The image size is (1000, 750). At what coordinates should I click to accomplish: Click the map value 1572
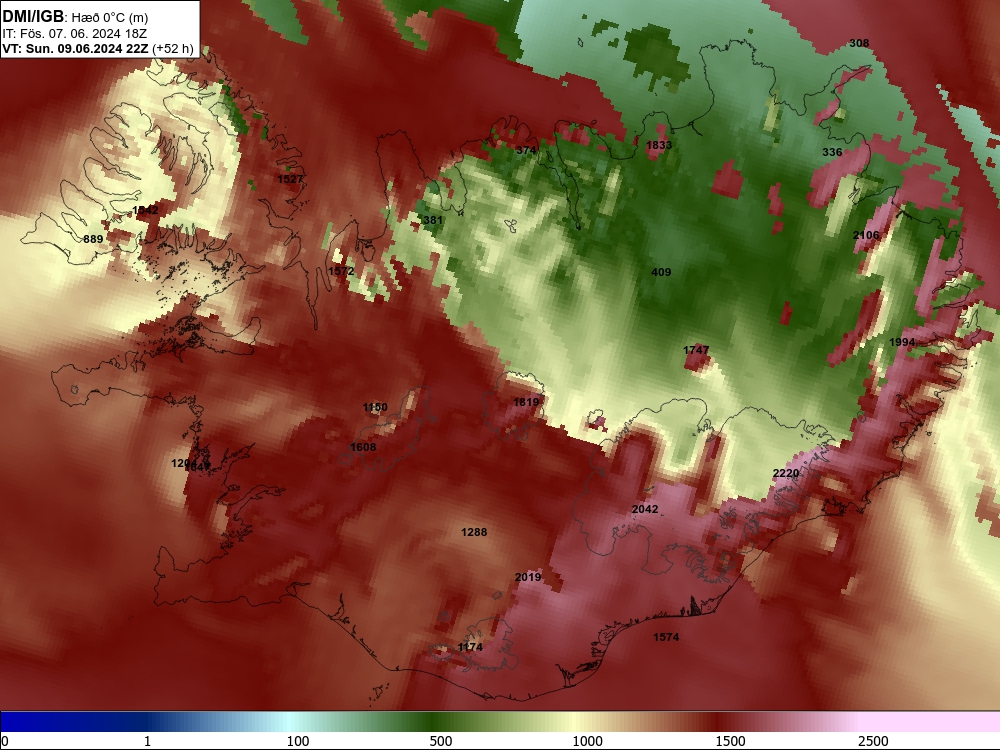[341, 271]
